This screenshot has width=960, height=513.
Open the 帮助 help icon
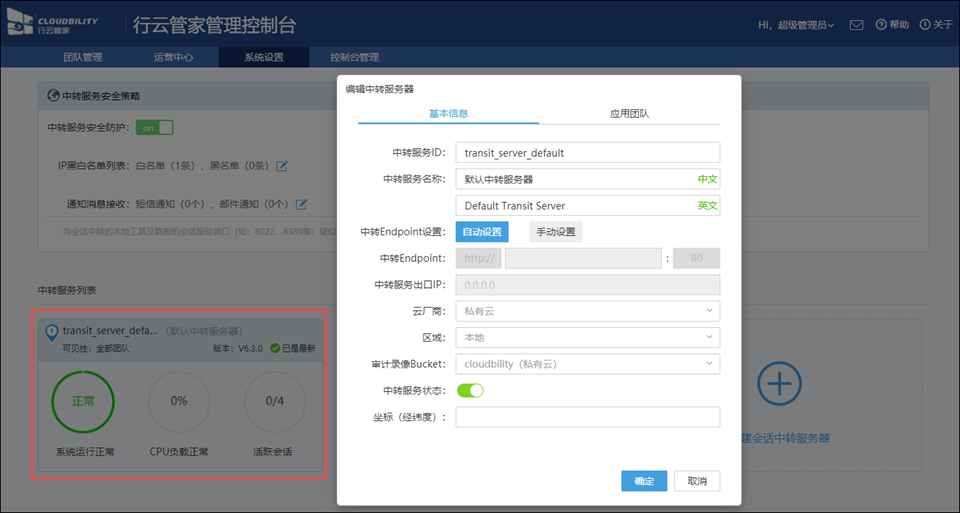coord(881,25)
